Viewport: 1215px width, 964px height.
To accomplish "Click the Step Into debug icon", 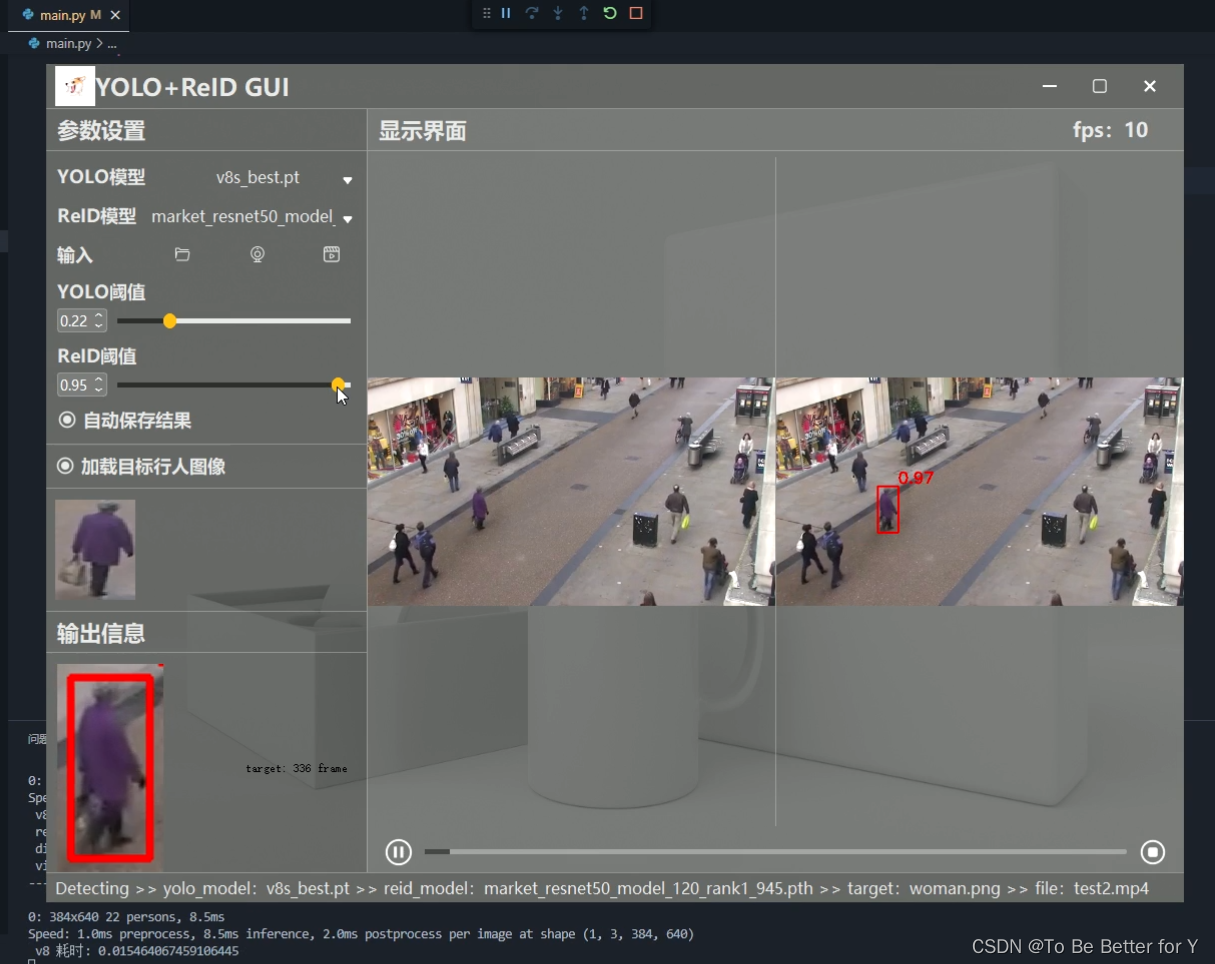I will [558, 13].
